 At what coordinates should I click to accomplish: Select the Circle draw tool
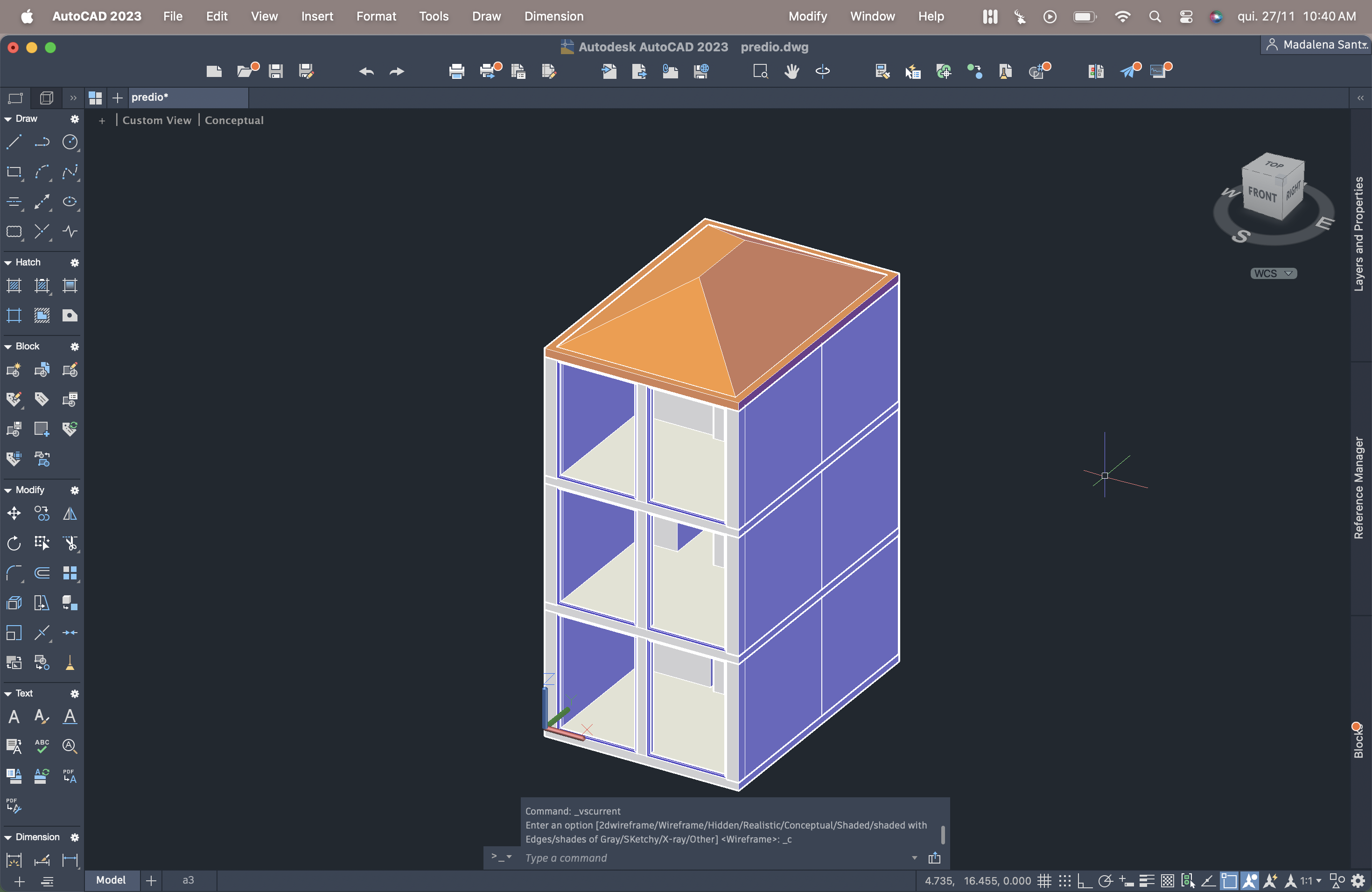(x=70, y=142)
